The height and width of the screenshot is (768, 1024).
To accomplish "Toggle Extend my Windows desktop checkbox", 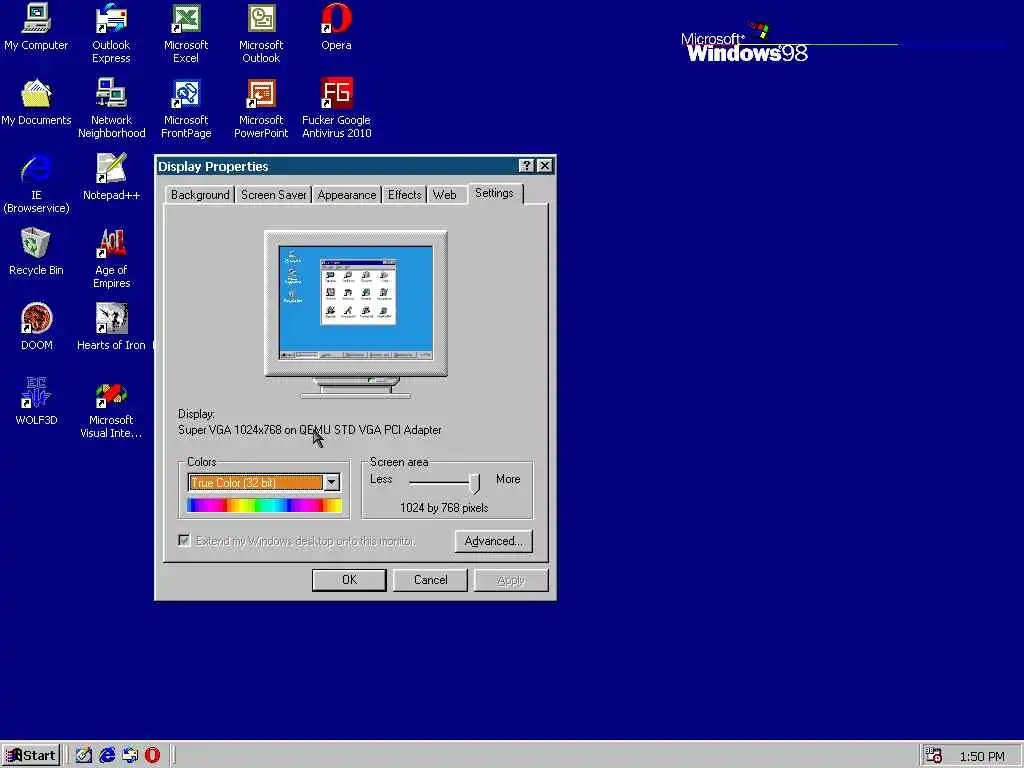I will (x=184, y=541).
